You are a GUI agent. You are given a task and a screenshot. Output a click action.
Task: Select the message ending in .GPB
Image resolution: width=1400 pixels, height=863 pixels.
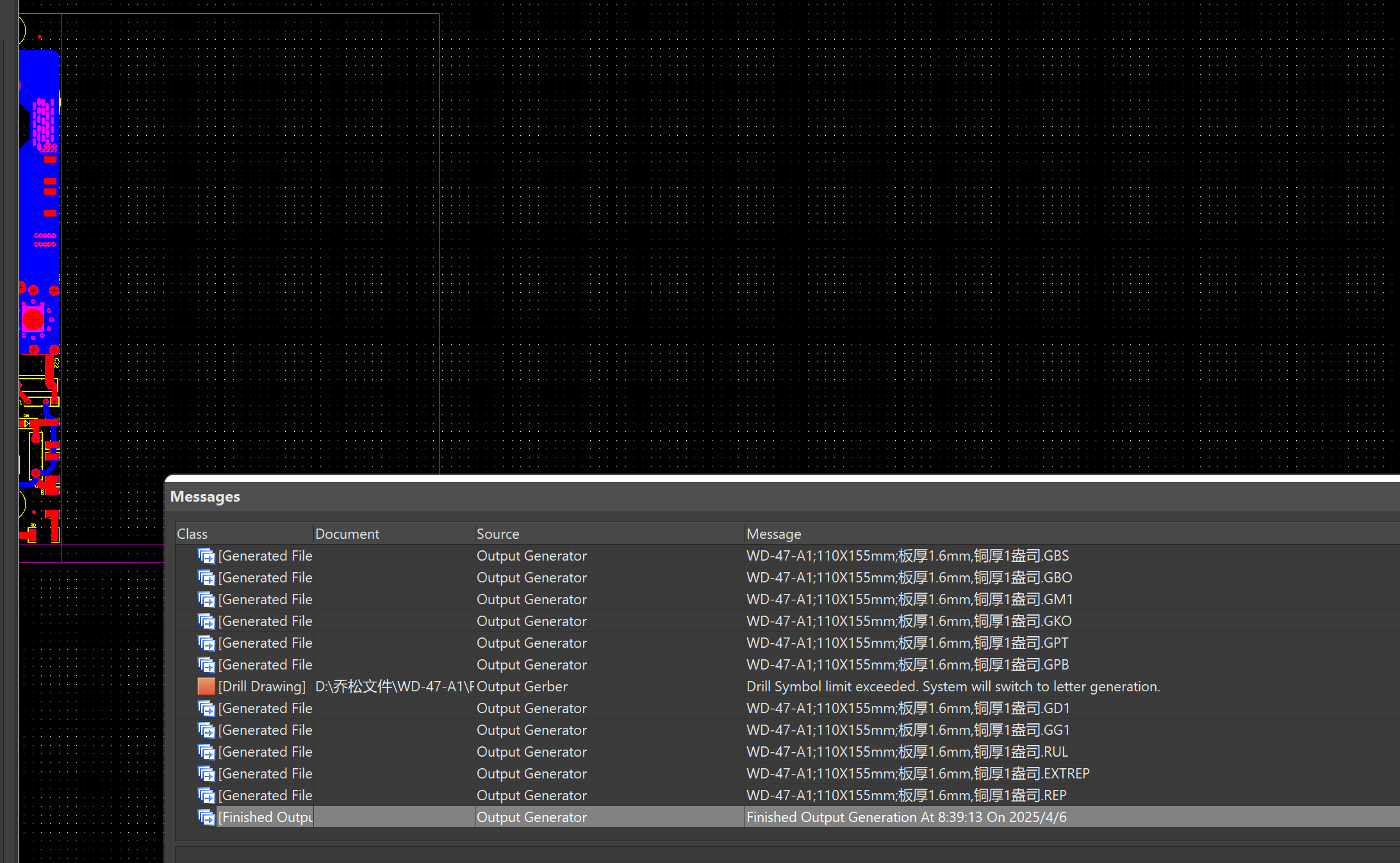[x=907, y=665]
